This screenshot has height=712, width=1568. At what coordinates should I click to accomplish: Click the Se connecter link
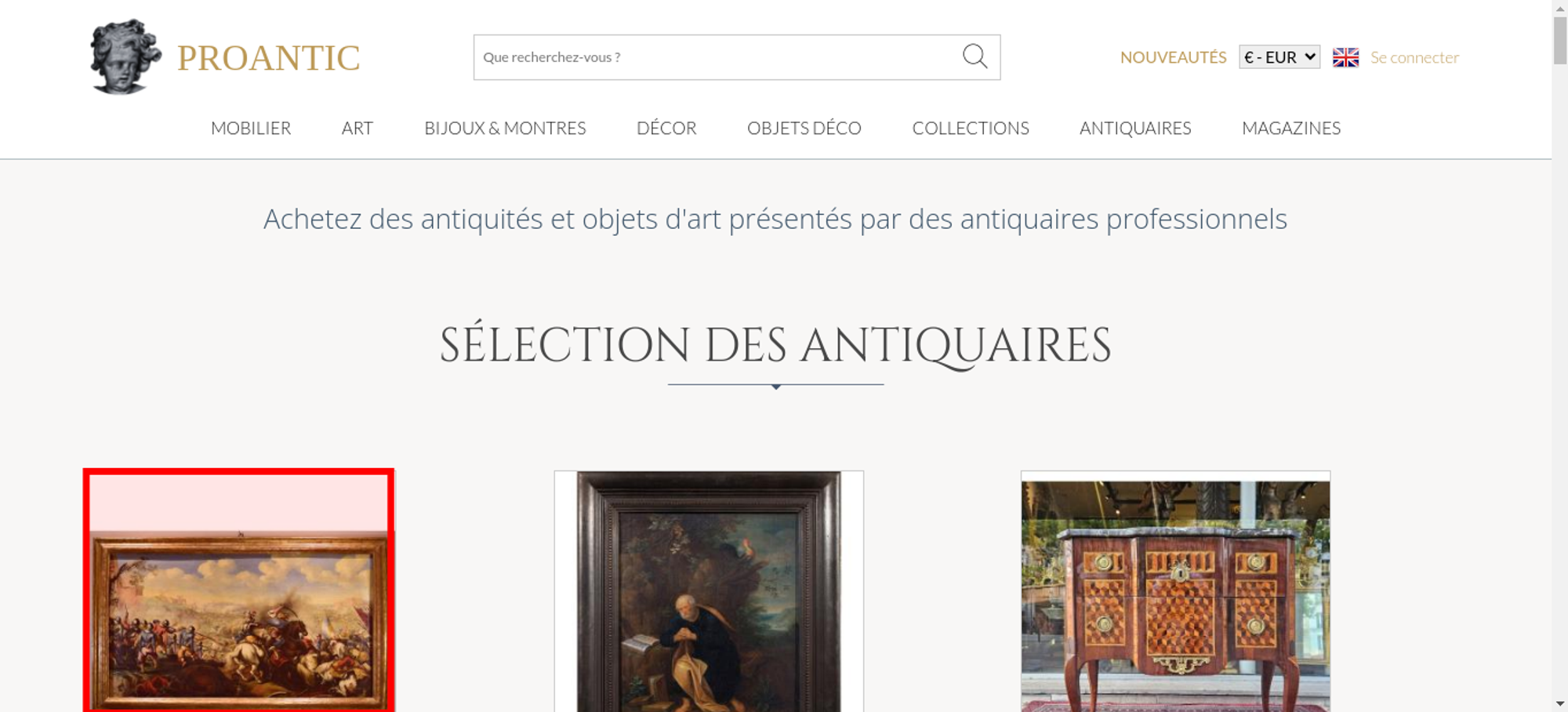coord(1414,57)
